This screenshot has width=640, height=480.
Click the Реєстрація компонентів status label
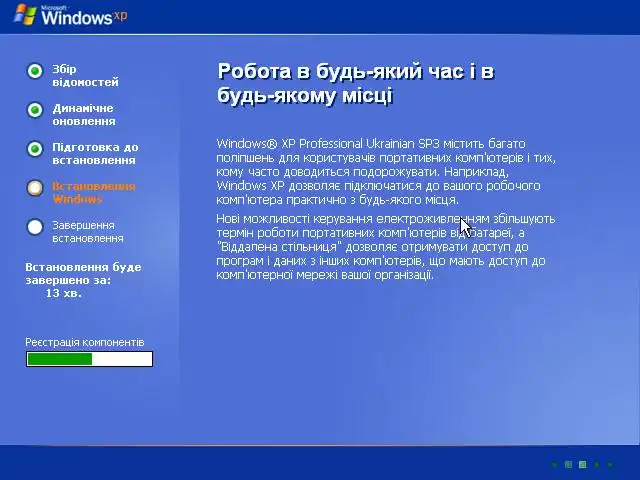click(x=85, y=342)
